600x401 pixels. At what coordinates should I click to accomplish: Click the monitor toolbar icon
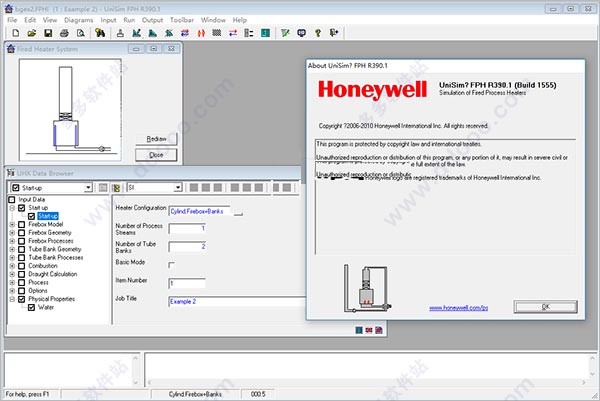point(302,33)
